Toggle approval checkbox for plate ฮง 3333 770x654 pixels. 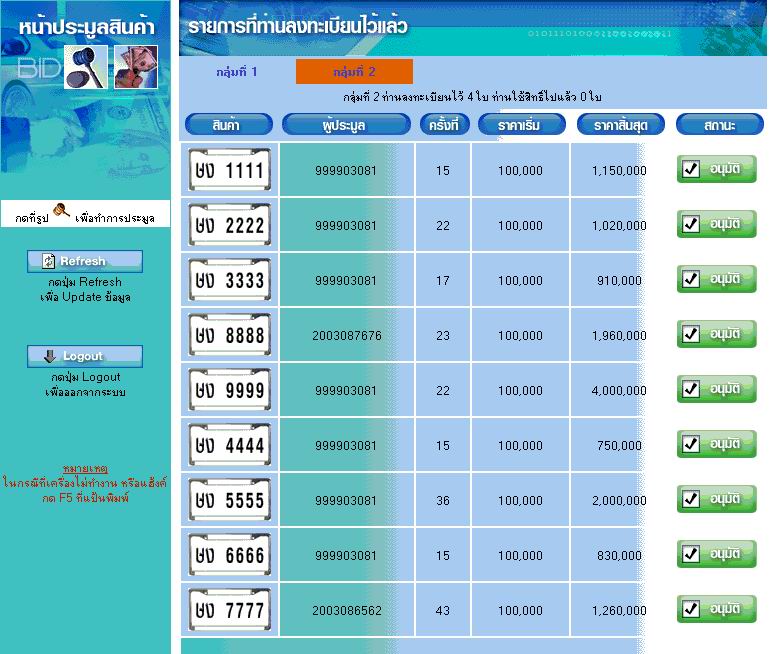tap(690, 280)
